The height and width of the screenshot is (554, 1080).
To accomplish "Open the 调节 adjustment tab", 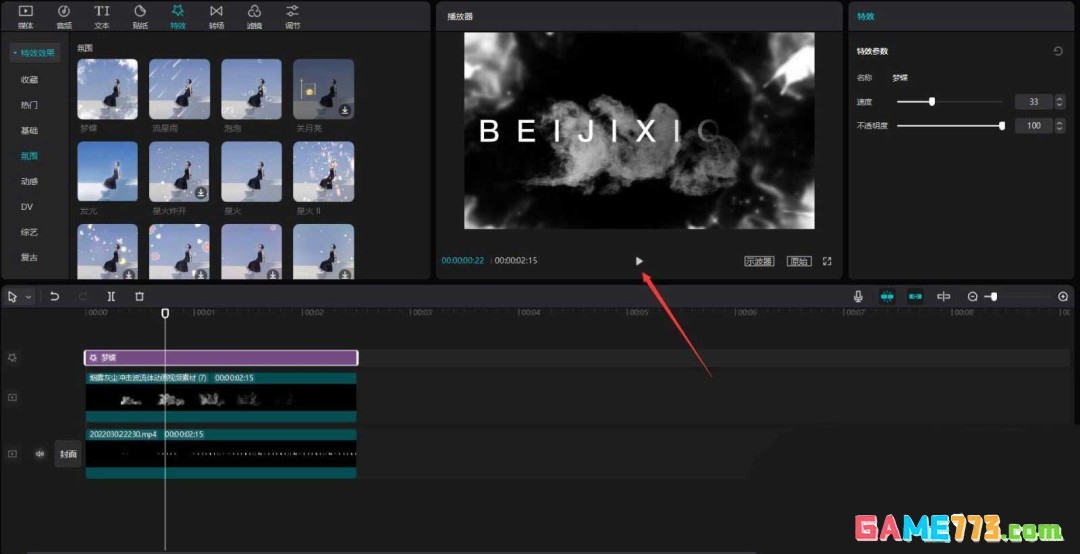I will tap(293, 17).
